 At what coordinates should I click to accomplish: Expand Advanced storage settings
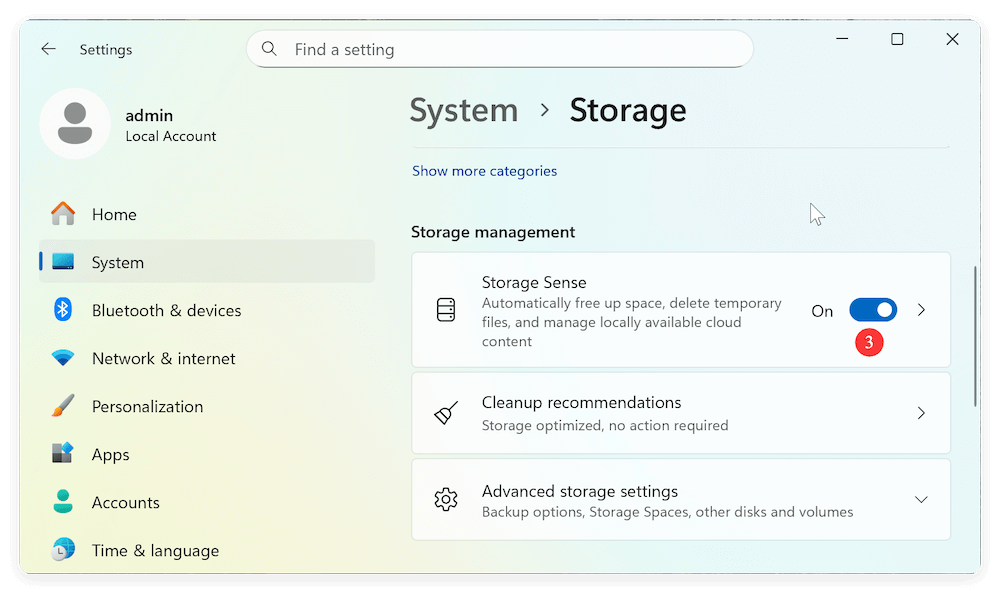[x=921, y=500]
